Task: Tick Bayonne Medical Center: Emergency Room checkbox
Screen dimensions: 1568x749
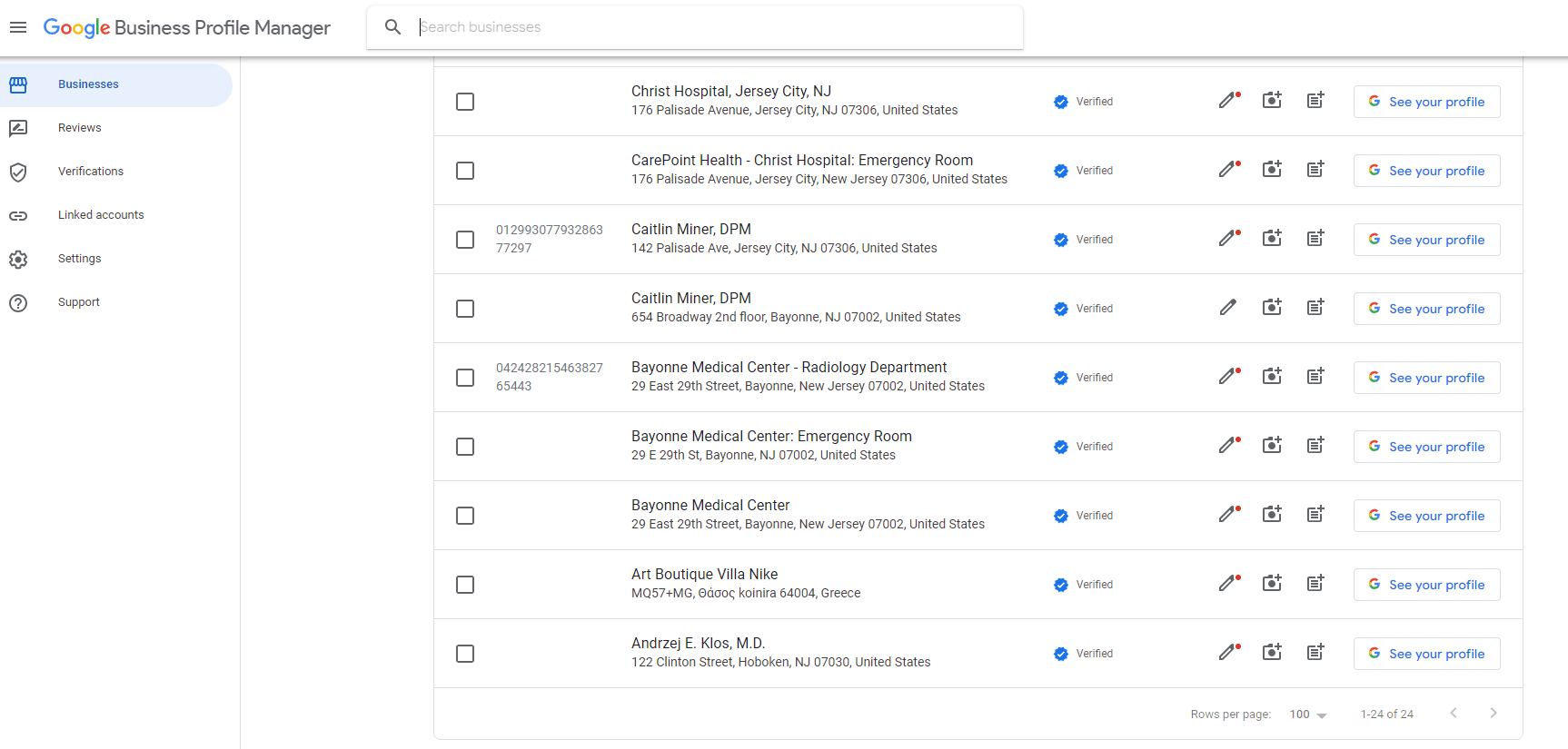Action: tap(465, 447)
